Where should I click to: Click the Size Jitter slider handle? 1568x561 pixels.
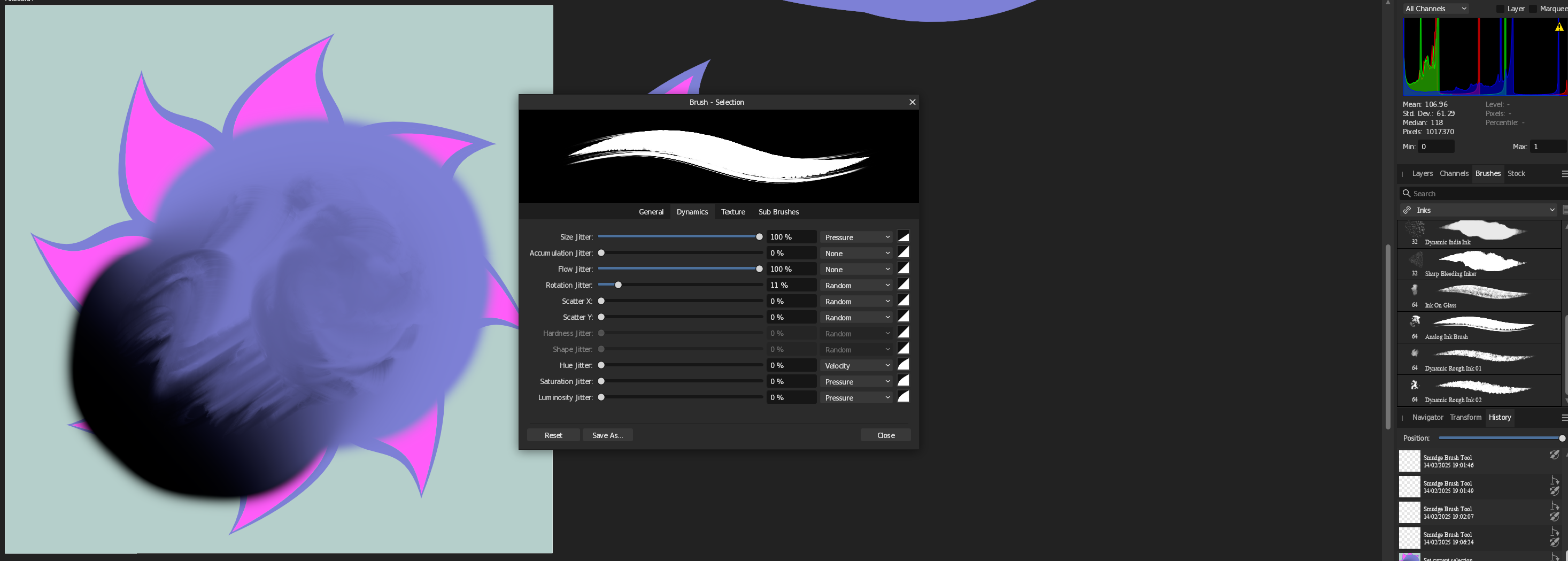[759, 236]
